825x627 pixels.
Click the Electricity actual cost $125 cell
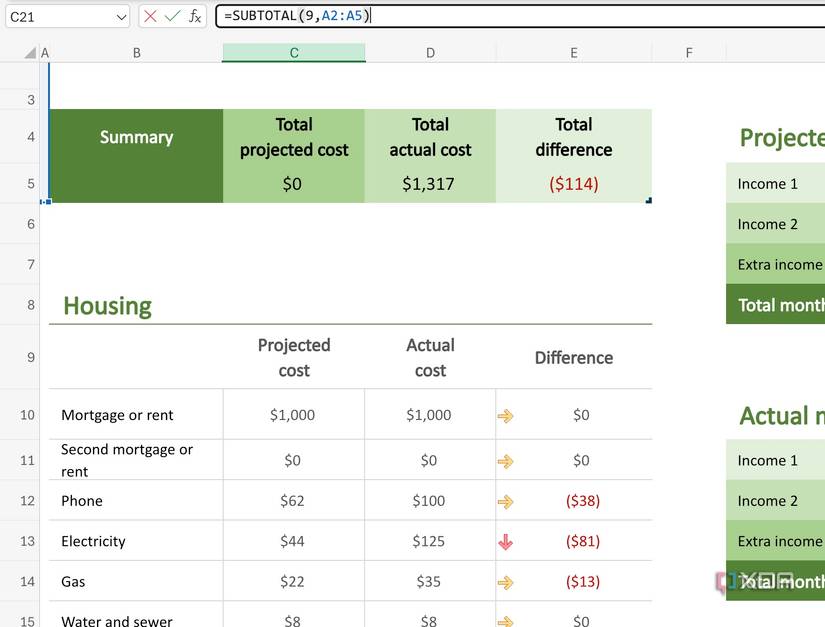tap(429, 542)
